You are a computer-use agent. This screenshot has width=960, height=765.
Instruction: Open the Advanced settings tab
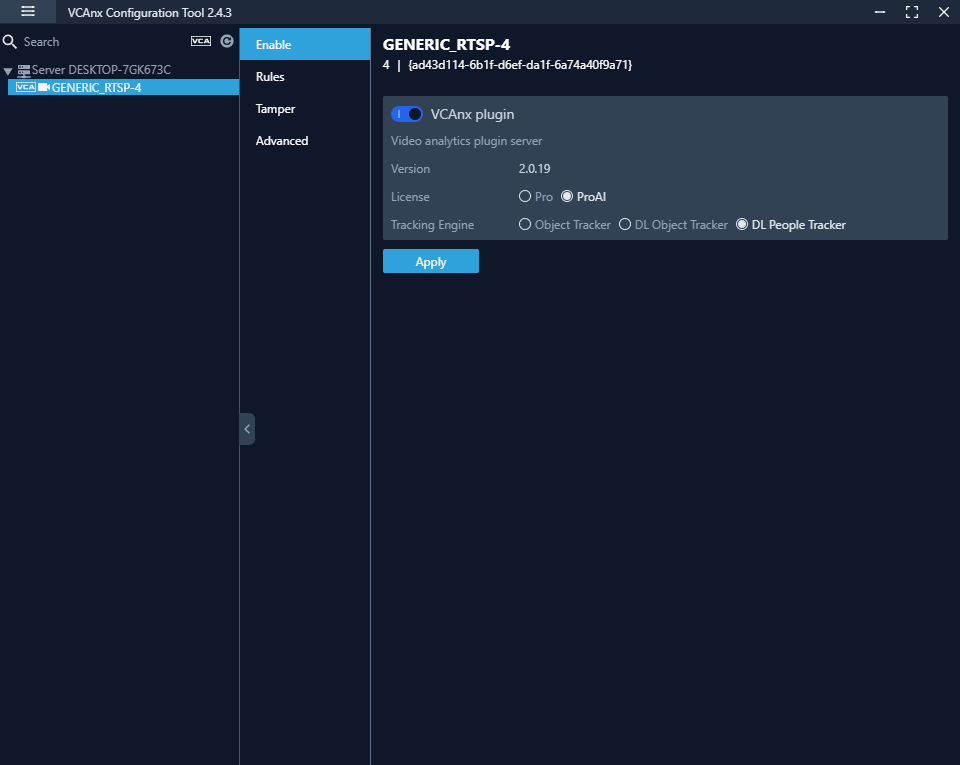pyautogui.click(x=281, y=140)
